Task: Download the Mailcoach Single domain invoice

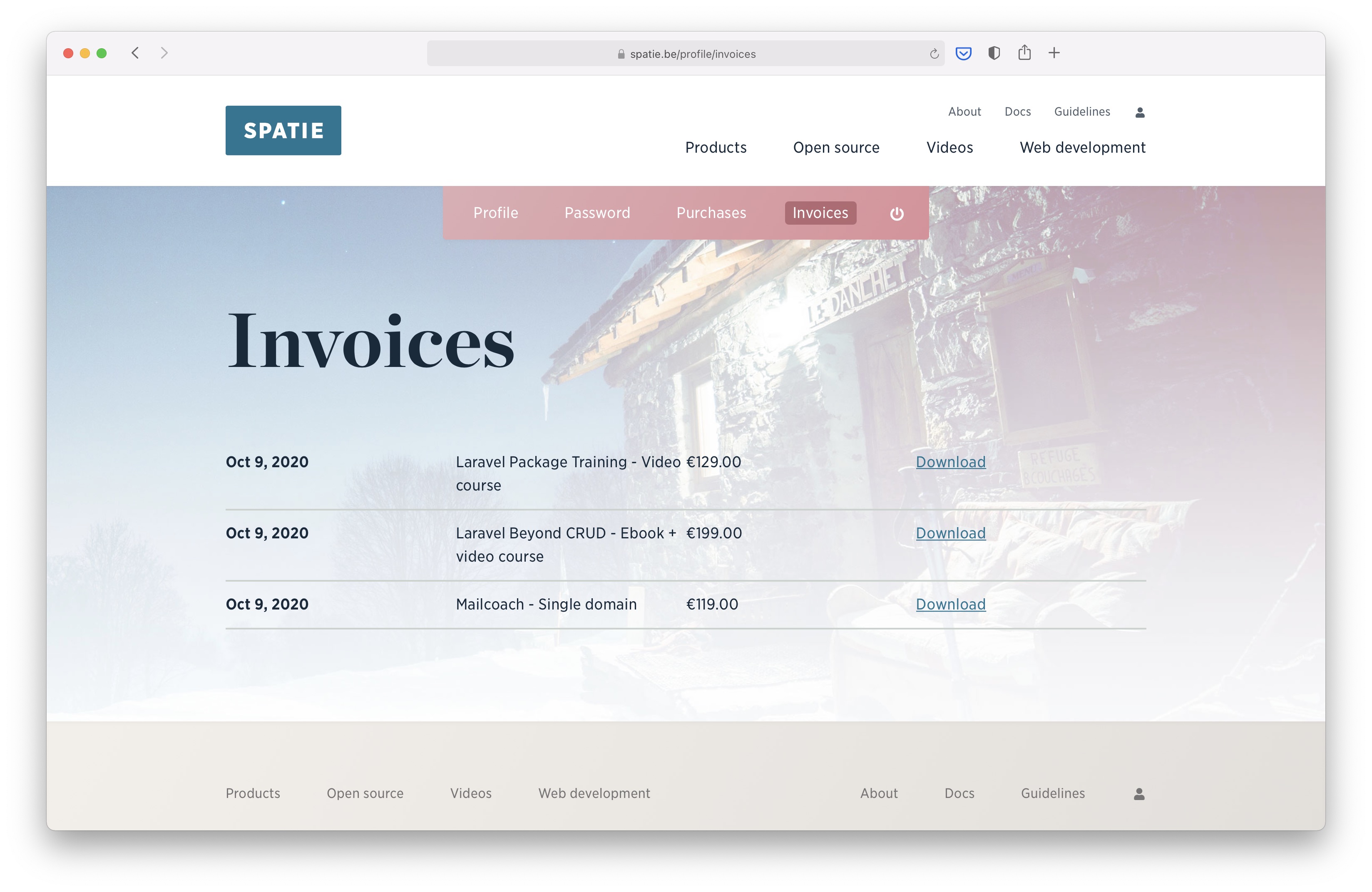Action: (951, 604)
